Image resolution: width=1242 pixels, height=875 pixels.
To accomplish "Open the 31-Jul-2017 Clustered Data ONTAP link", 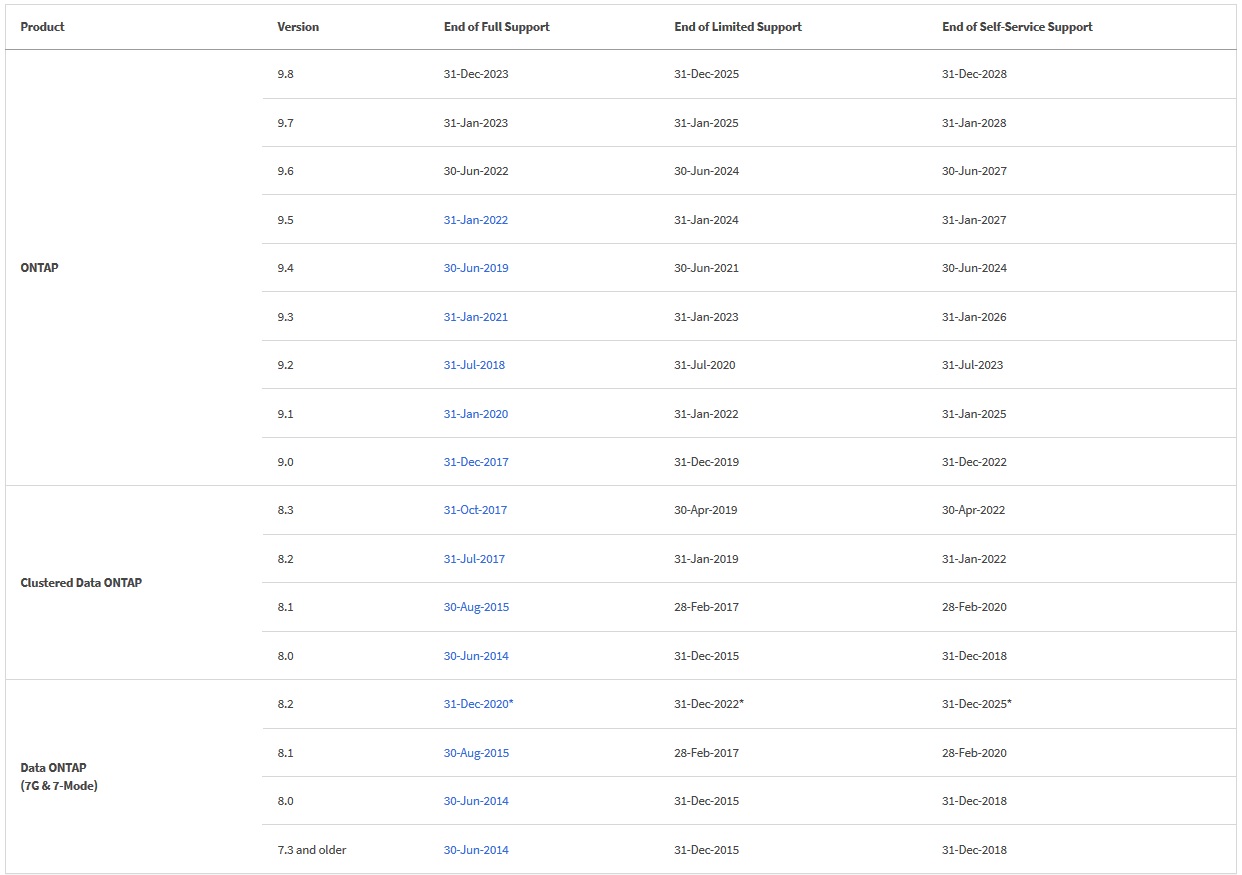I will click(x=474, y=559).
